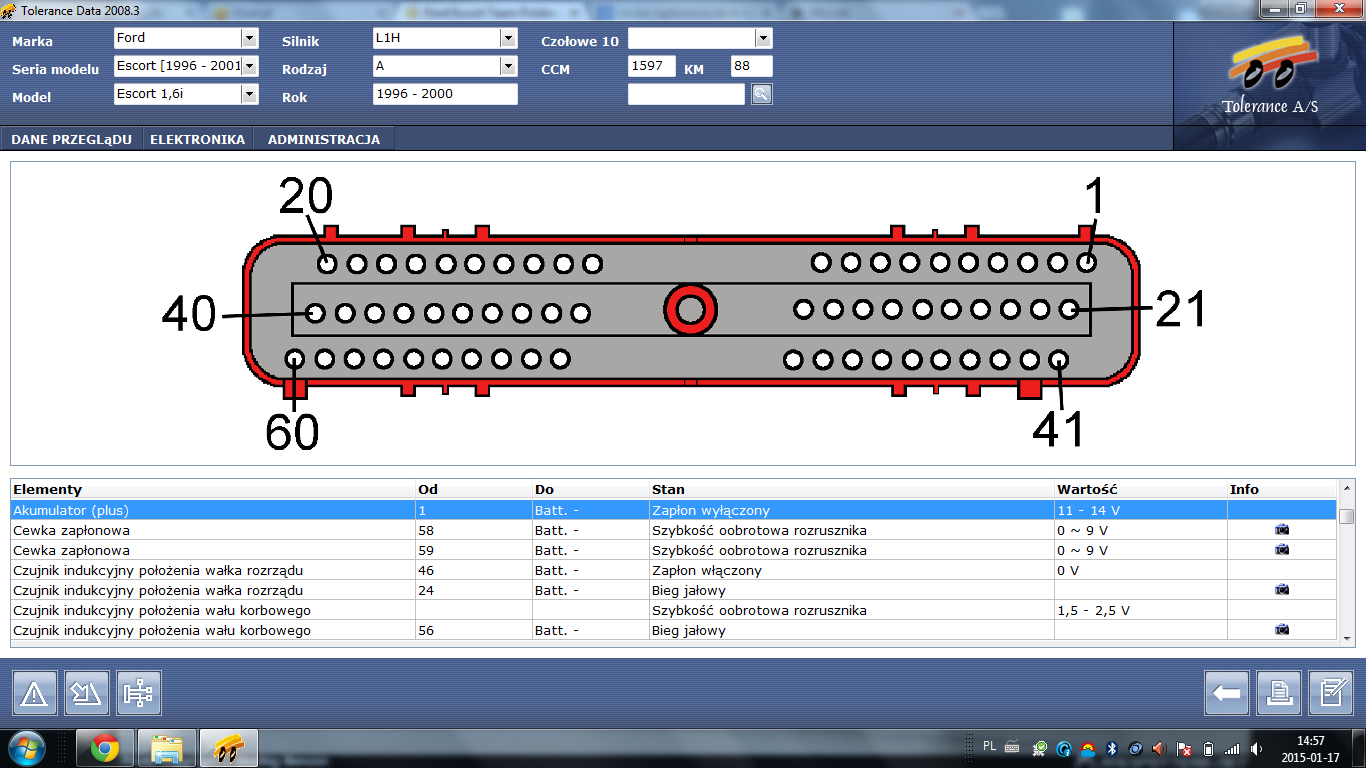
Task: Open camera info for pin 56 crankshaft sensor
Action: coord(1282,630)
